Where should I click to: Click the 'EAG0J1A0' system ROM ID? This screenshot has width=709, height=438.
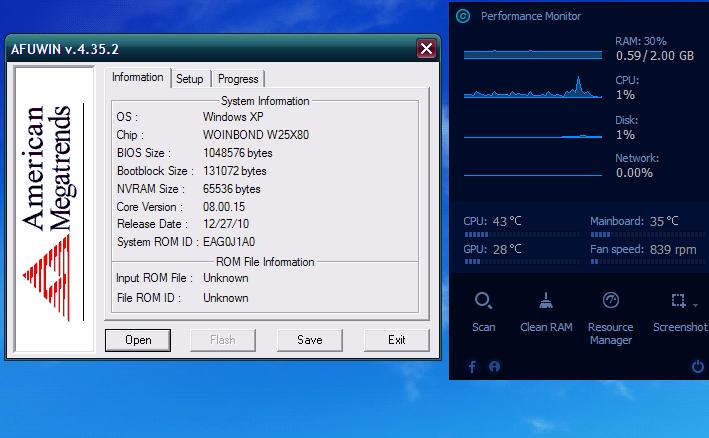tap(229, 242)
